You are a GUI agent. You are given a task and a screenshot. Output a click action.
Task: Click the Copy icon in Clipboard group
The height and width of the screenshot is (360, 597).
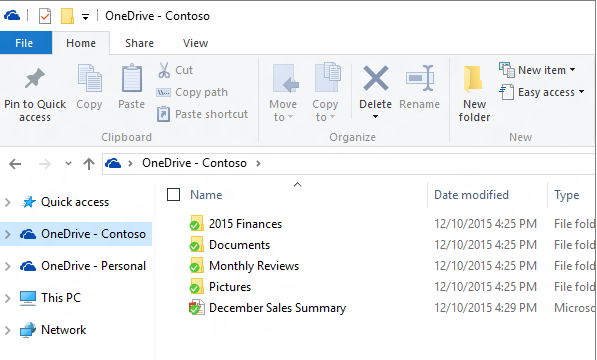[x=89, y=78]
